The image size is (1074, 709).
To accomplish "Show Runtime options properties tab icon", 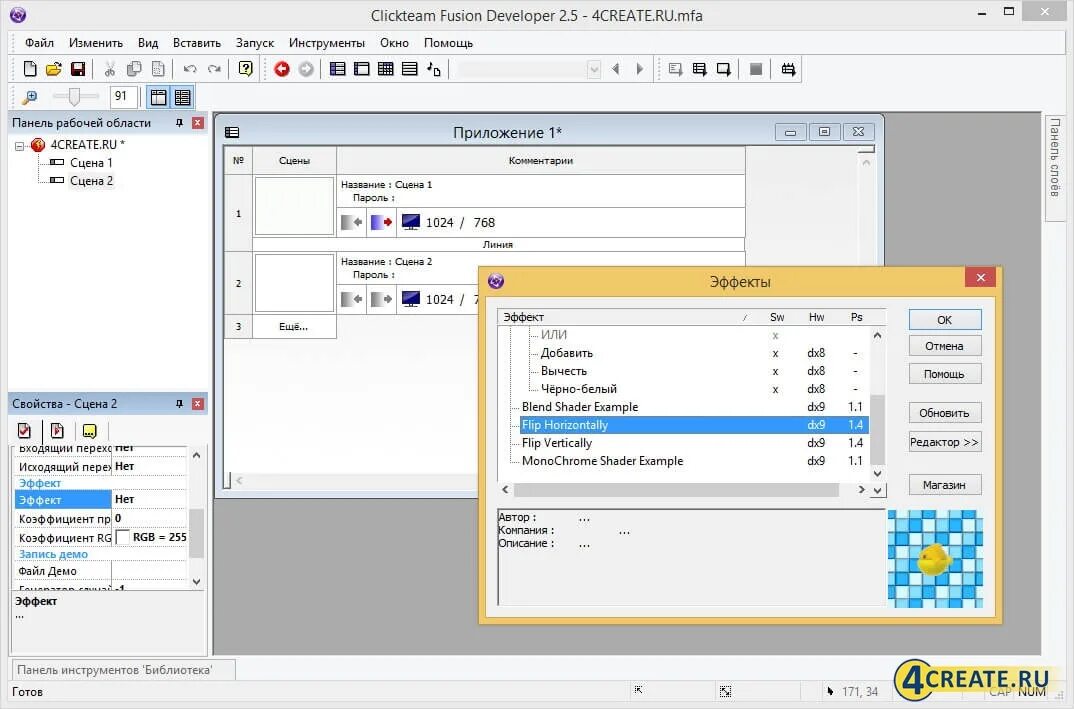I will tap(57, 430).
